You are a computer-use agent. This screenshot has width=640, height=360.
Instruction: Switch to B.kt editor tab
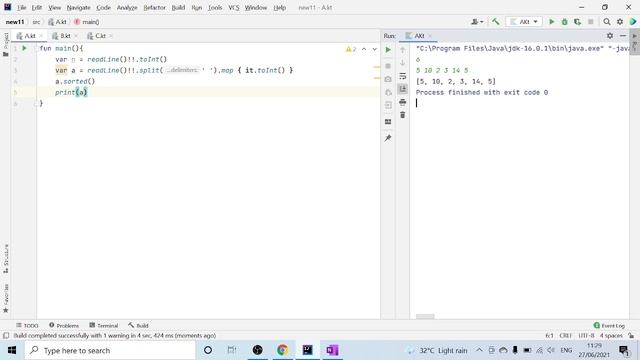pyautogui.click(x=65, y=36)
